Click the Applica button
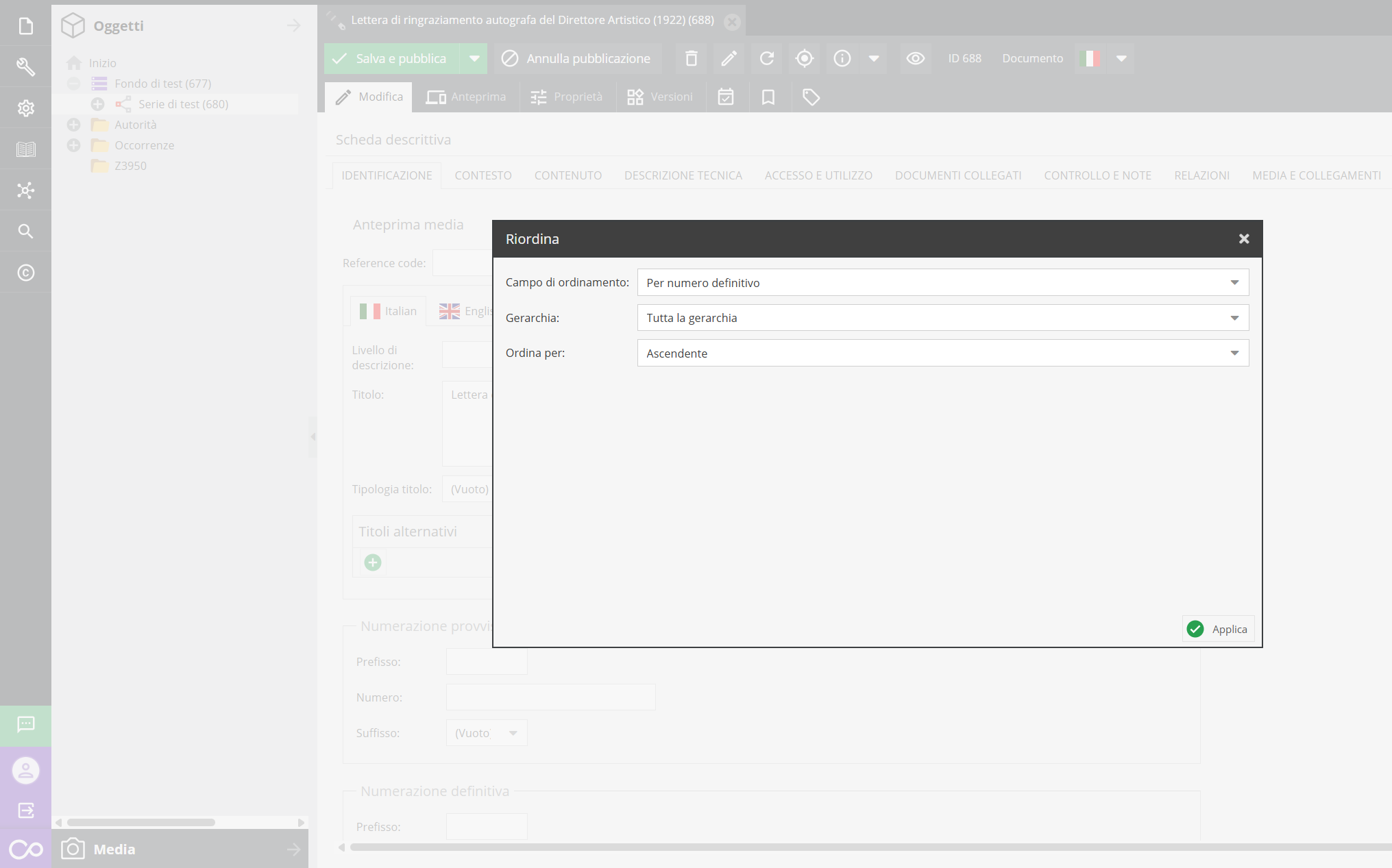This screenshot has height=868, width=1392. point(1218,629)
